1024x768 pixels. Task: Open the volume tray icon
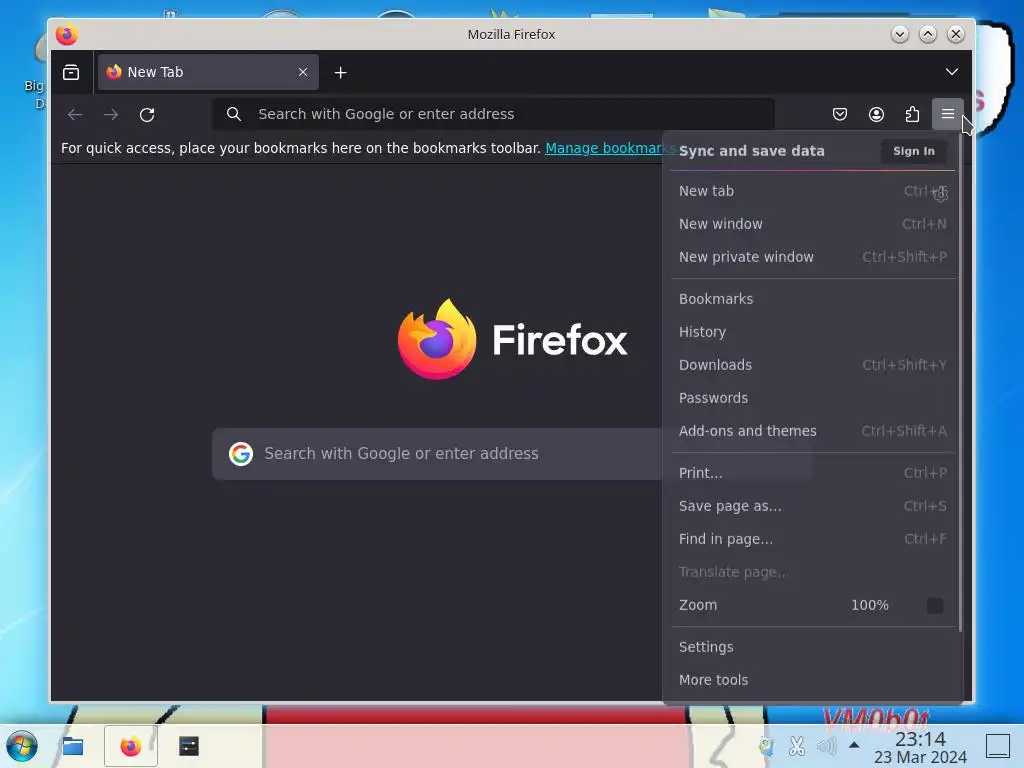click(x=826, y=746)
